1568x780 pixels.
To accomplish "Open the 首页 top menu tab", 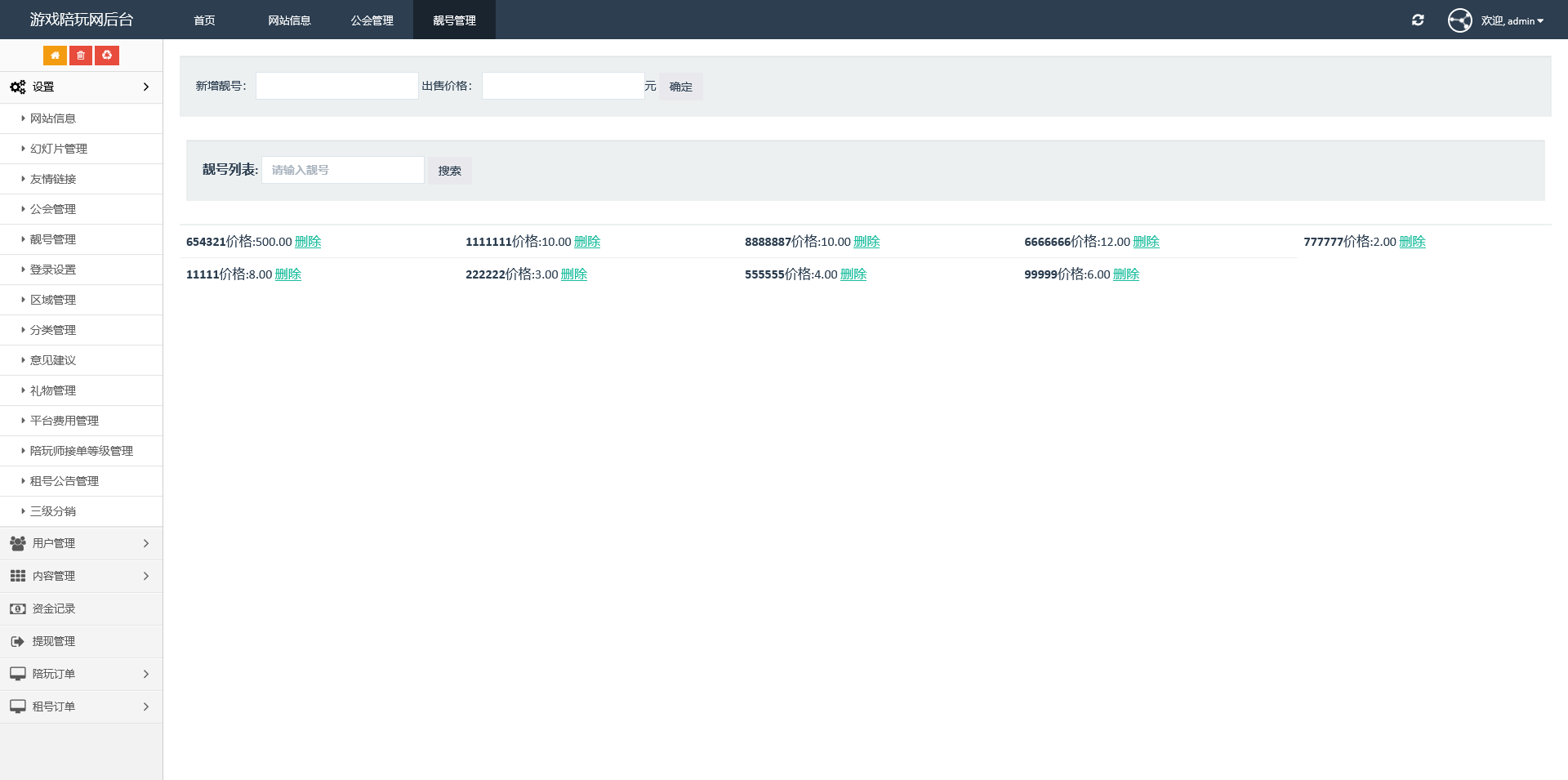I will coord(204,20).
